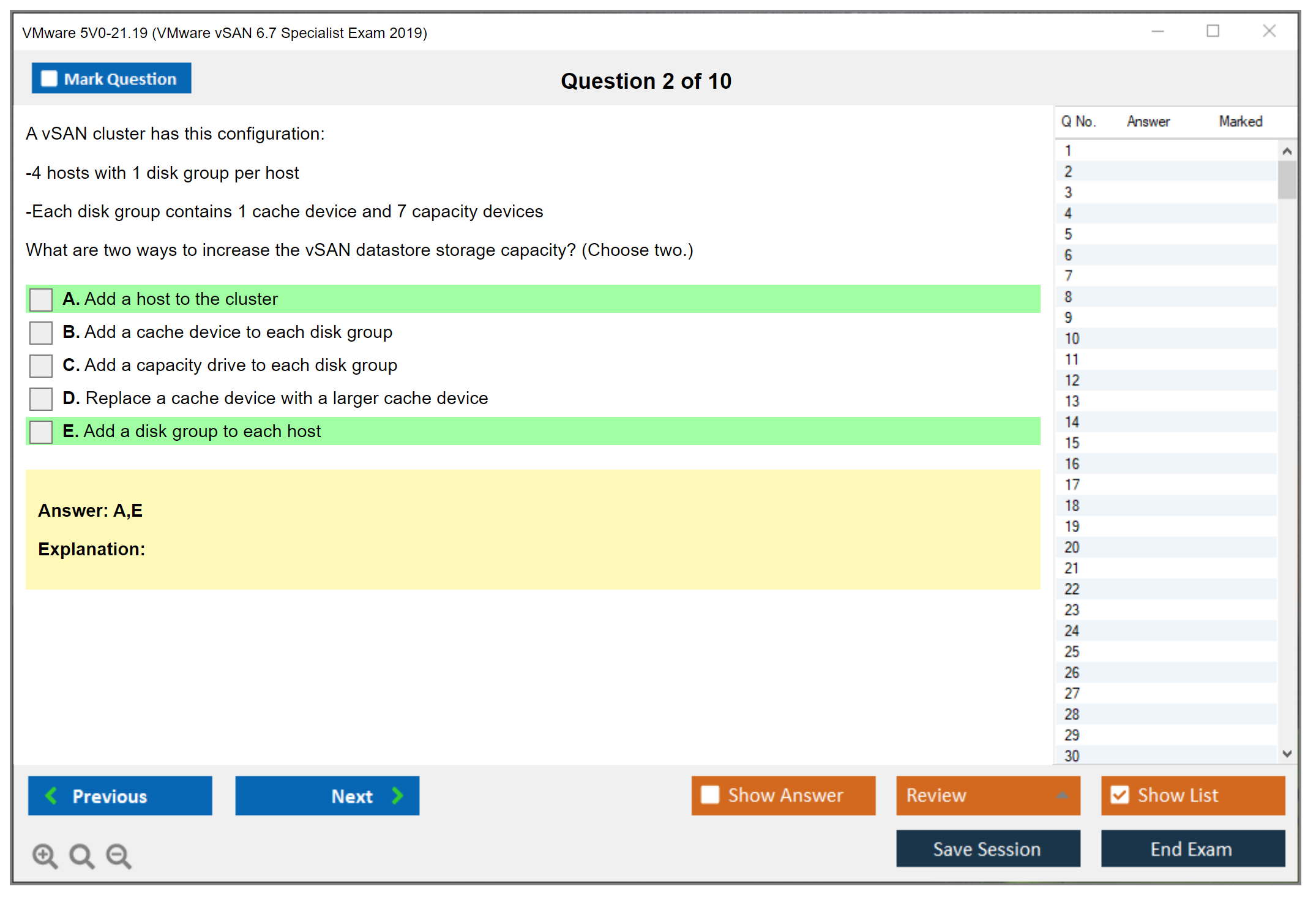Toggle the Mark Question checkbox

(49, 78)
